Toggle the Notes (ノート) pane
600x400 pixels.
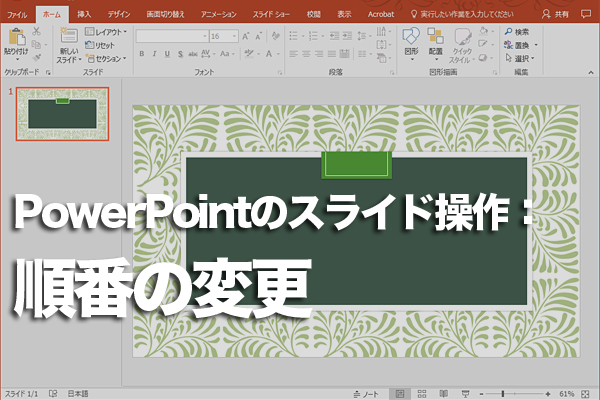point(366,394)
